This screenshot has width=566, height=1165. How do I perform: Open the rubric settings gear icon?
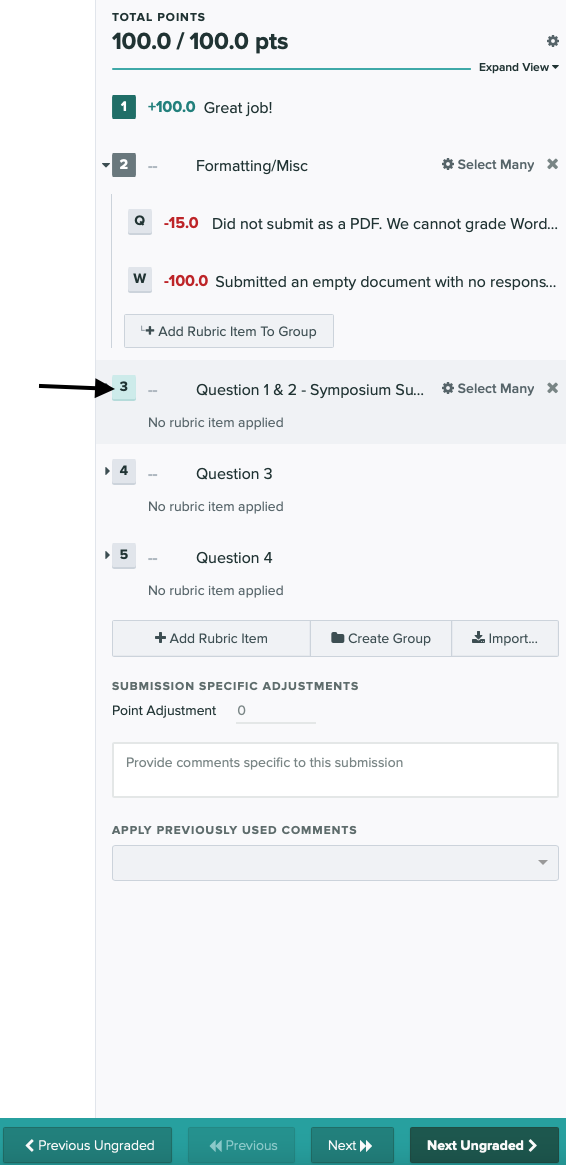click(x=553, y=42)
